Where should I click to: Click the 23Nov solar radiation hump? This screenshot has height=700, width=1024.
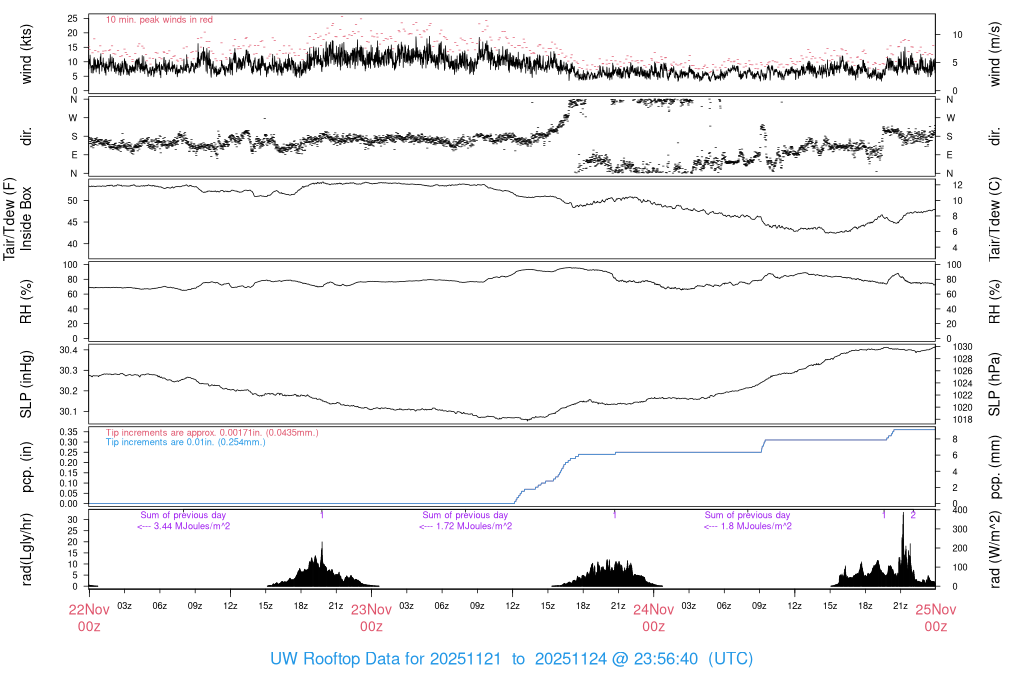(609, 573)
